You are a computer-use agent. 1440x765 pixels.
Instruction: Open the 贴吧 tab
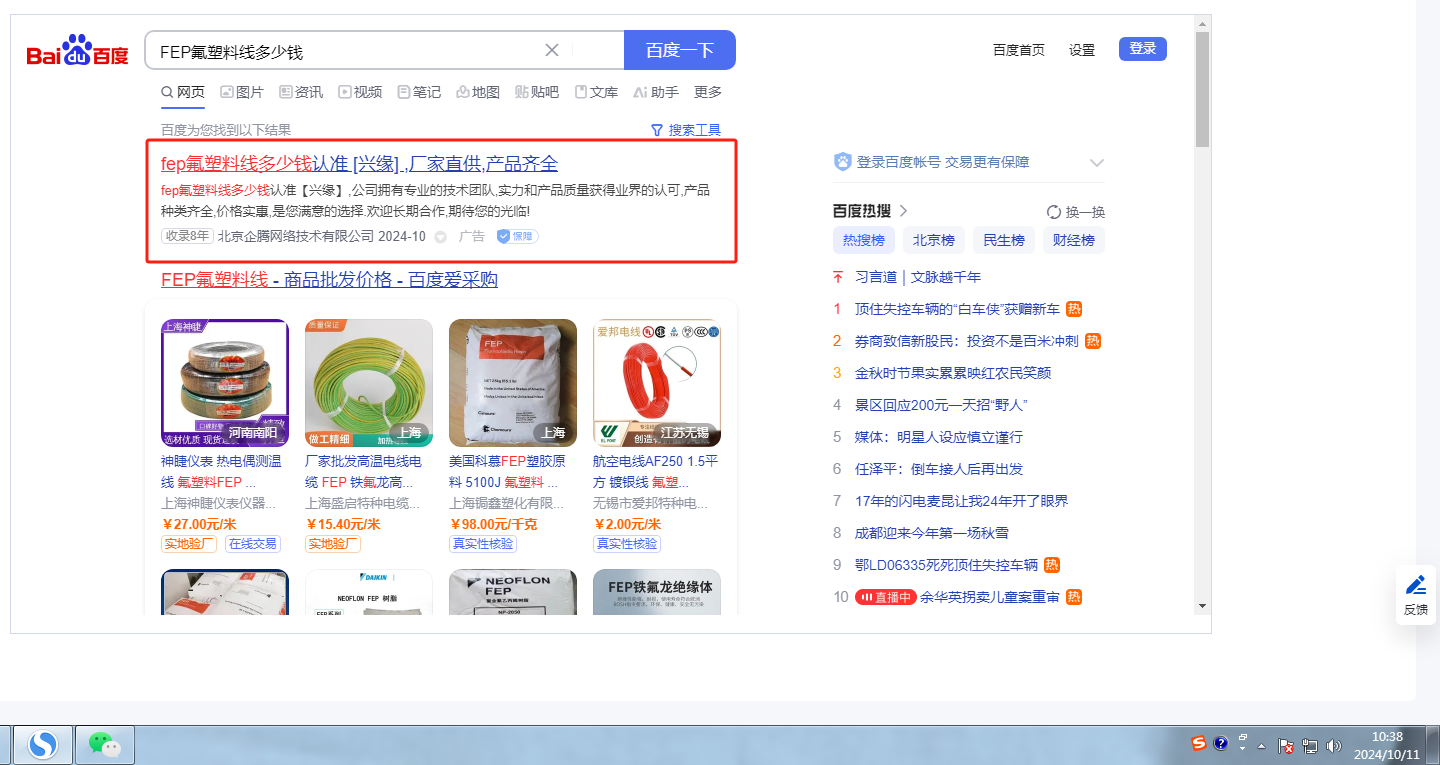pos(537,92)
